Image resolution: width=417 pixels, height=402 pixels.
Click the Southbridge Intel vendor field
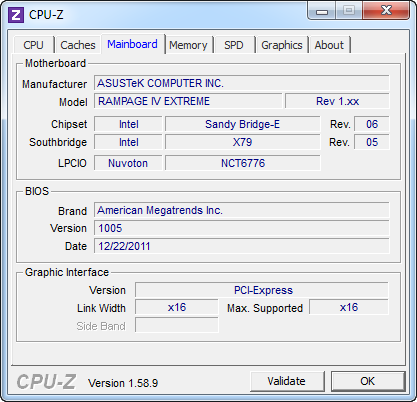[128, 142]
